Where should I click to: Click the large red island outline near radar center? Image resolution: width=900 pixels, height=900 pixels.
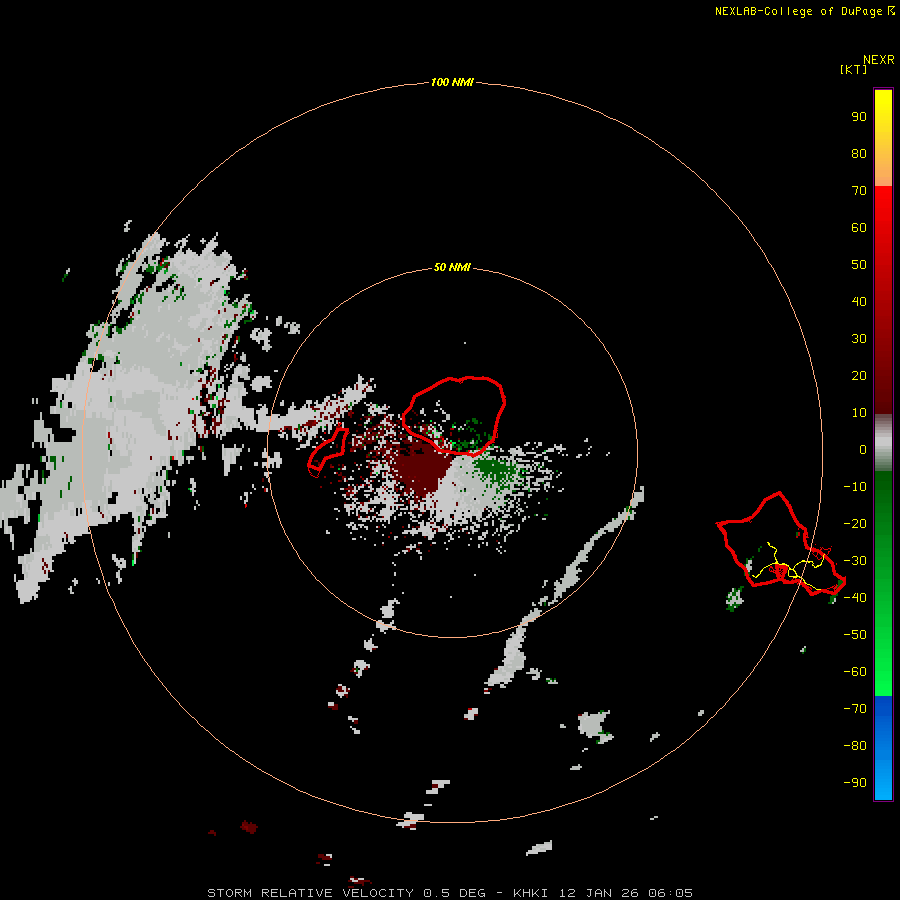click(x=454, y=416)
